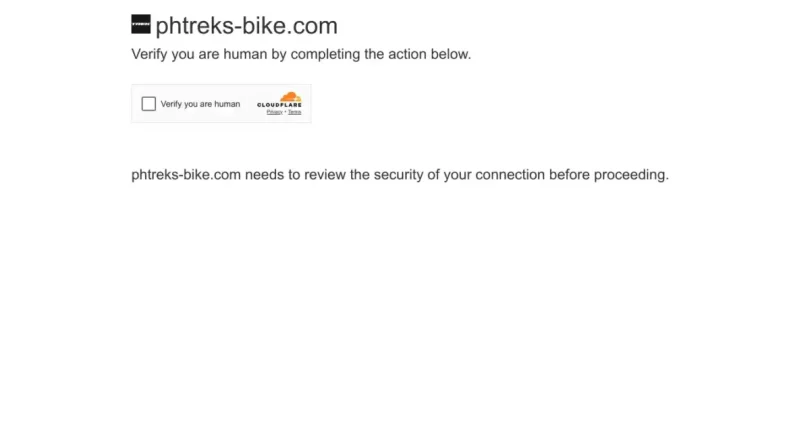
Task: Click the word "security" in the bottom paragraph
Action: click(400, 175)
